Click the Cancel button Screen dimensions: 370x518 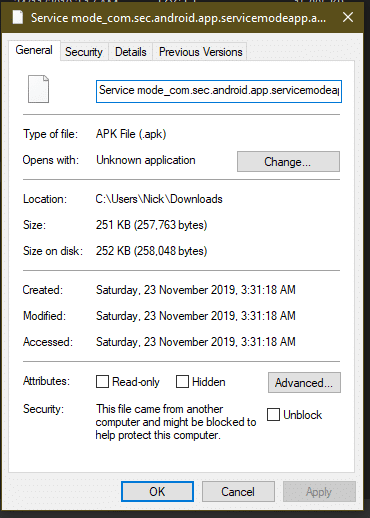click(x=238, y=491)
